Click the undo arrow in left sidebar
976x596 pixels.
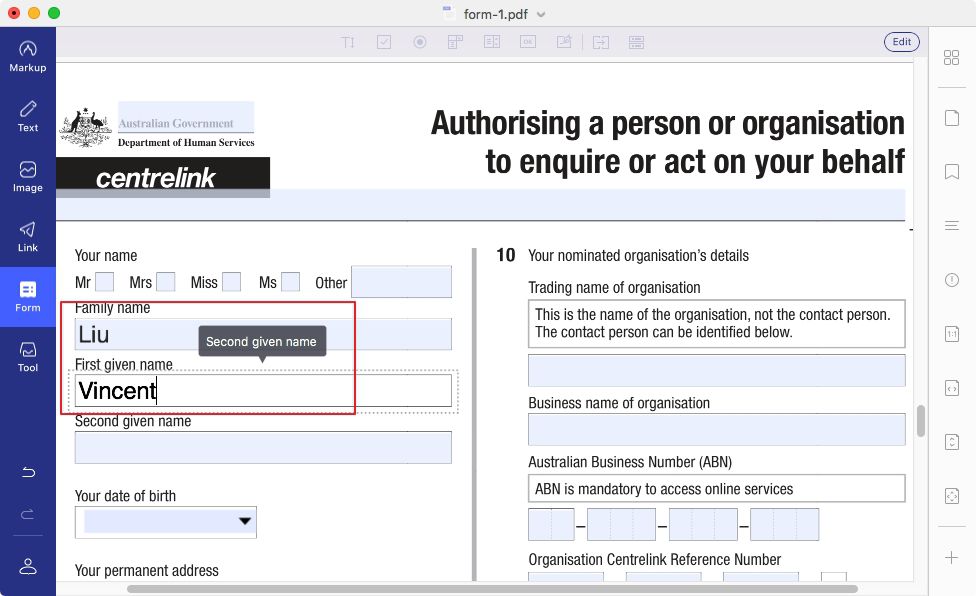click(27, 472)
